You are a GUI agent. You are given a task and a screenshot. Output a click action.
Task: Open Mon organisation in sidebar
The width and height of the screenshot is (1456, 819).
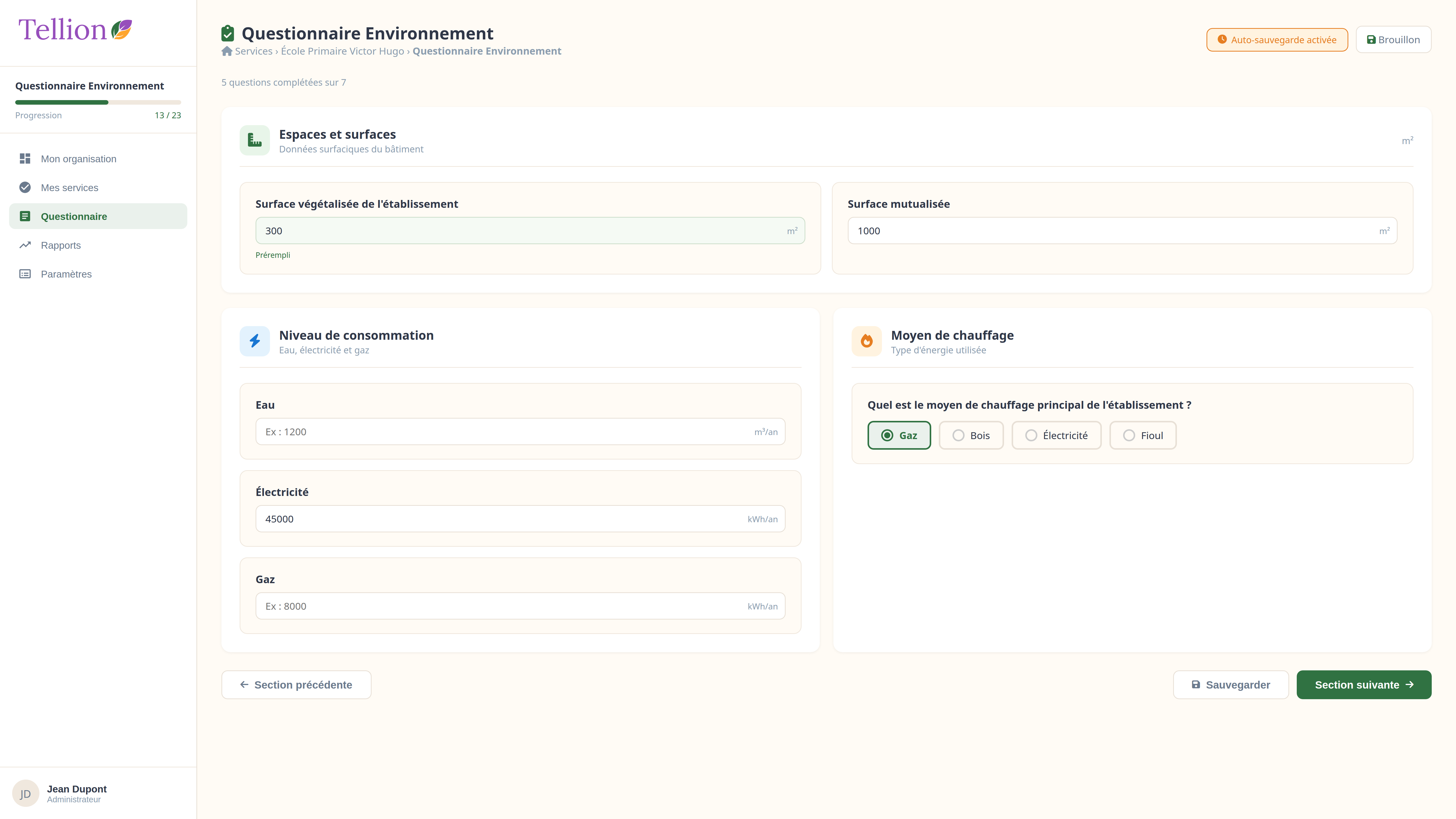pos(98,159)
